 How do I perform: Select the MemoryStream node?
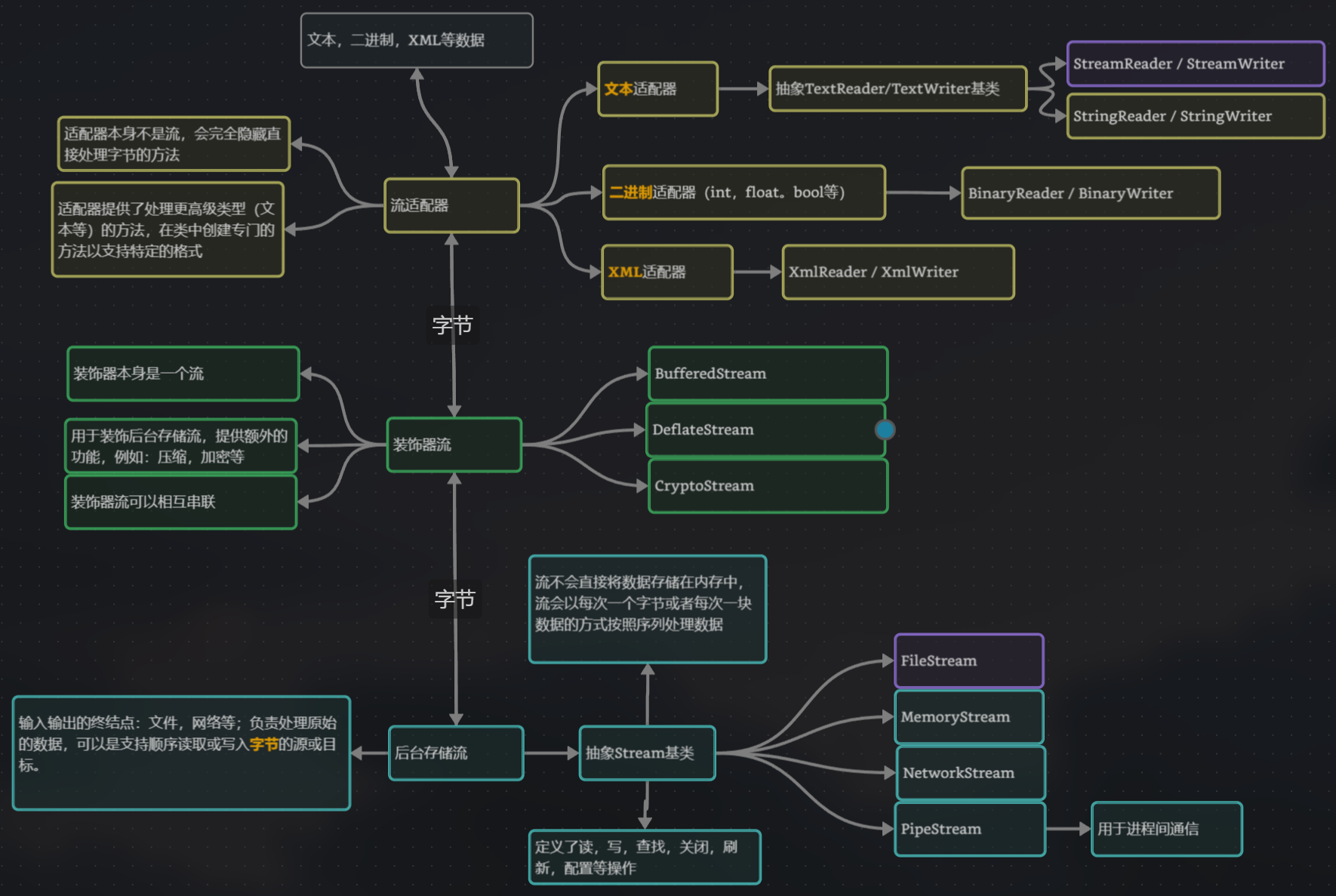(x=968, y=716)
